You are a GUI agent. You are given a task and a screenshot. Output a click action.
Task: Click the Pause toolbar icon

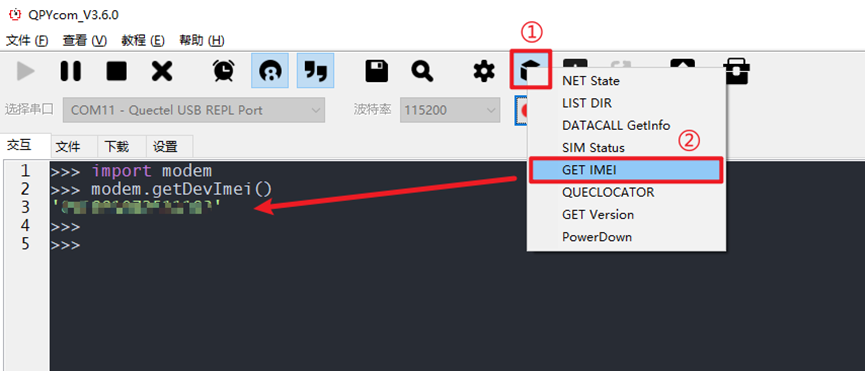pos(71,71)
